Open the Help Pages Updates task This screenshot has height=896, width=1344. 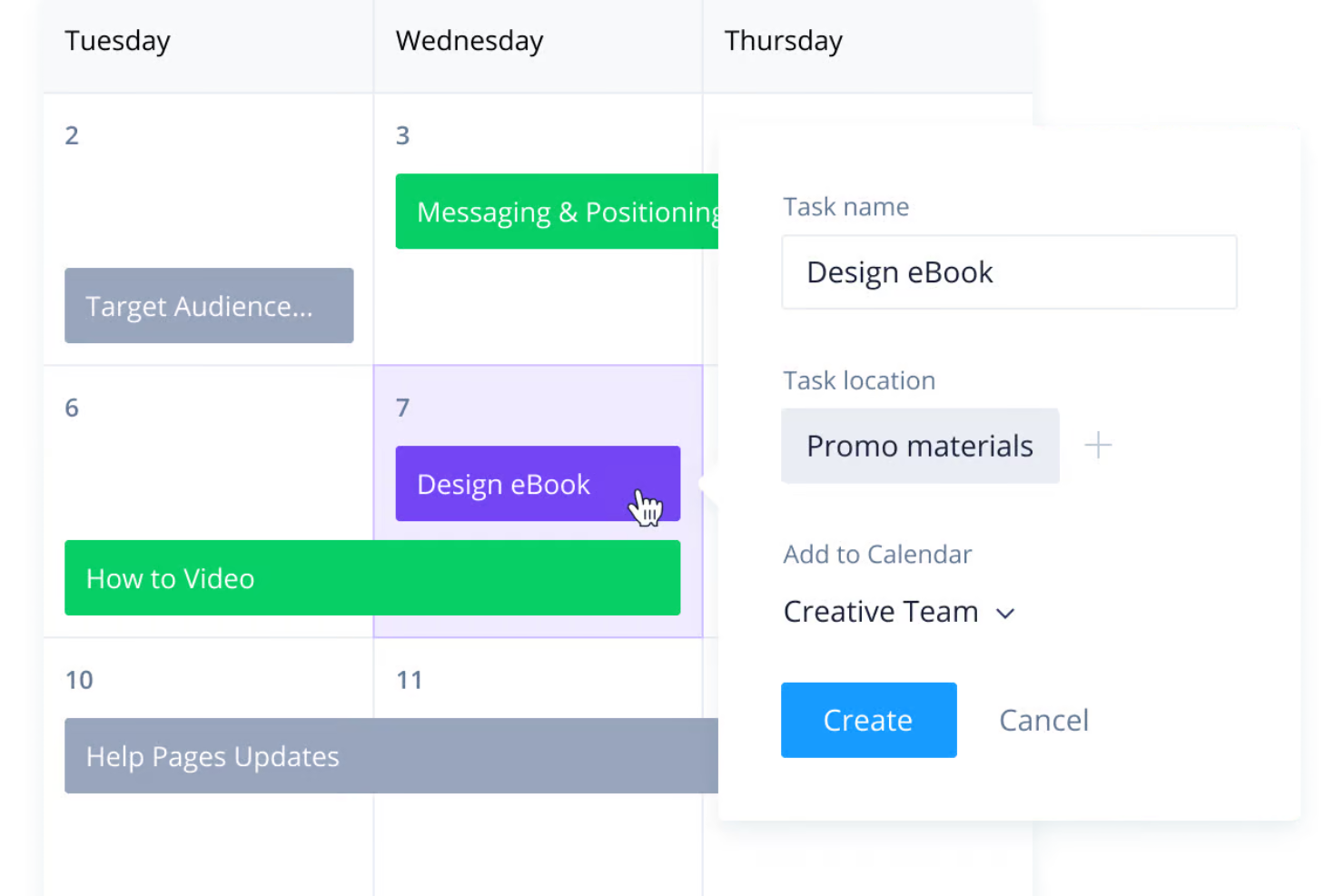[391, 756]
